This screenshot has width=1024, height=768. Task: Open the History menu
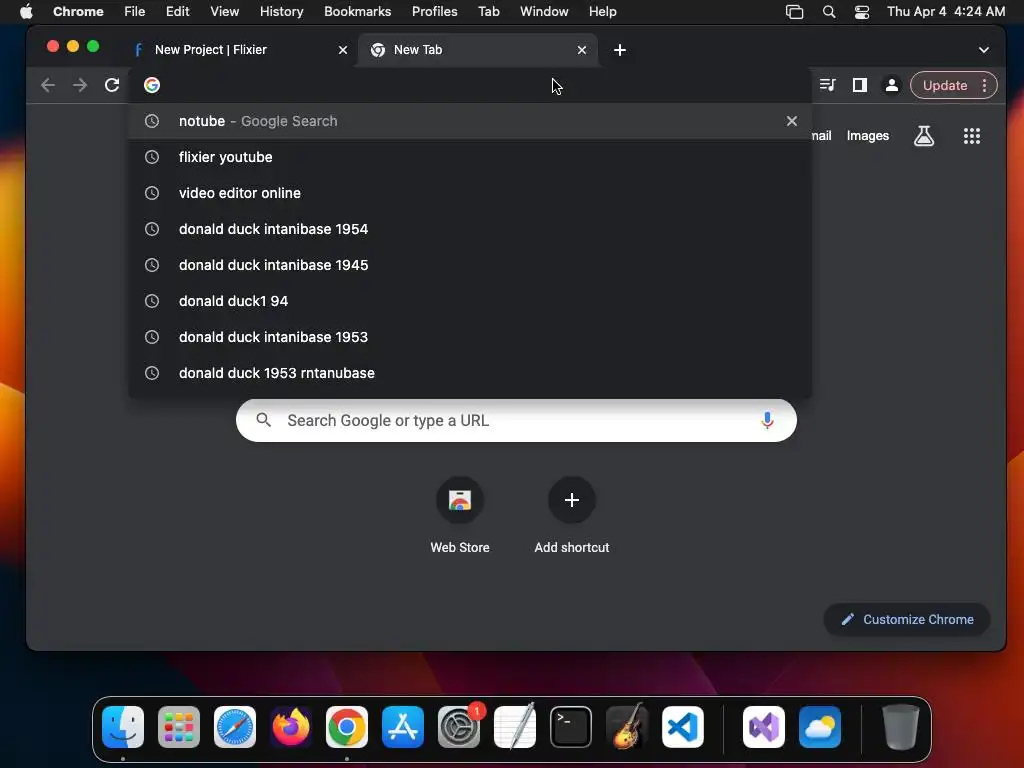point(281,11)
